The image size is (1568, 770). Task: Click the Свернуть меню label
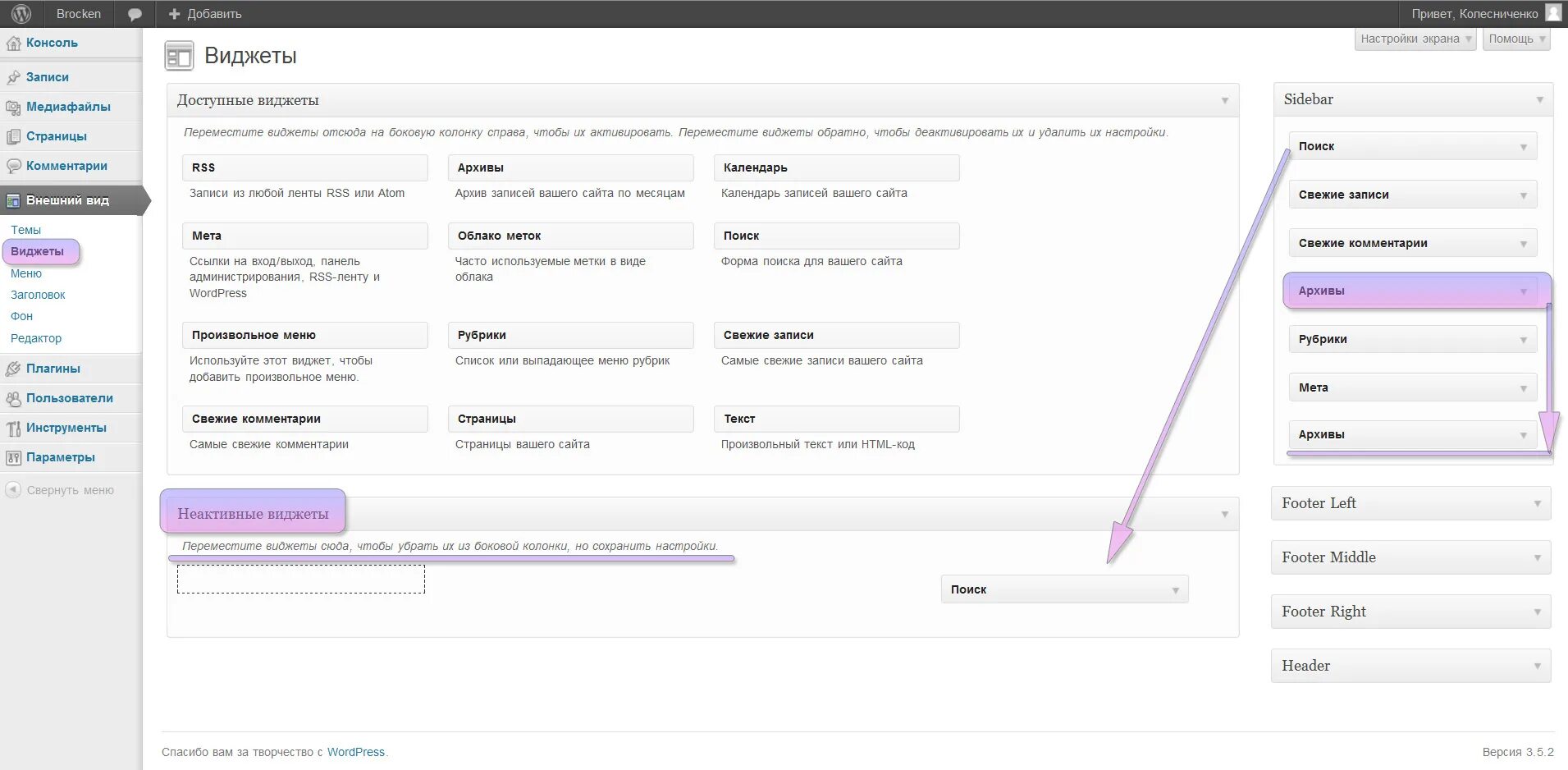(x=71, y=490)
